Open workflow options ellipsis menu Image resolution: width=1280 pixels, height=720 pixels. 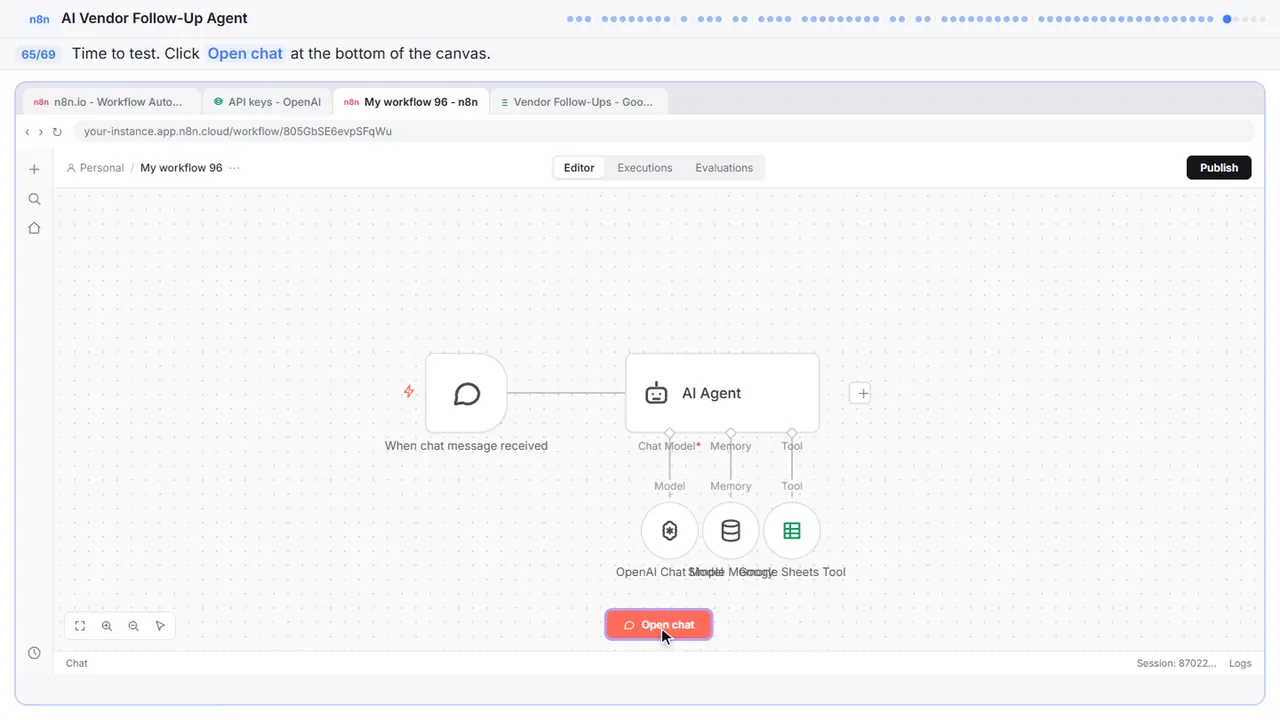pos(235,168)
